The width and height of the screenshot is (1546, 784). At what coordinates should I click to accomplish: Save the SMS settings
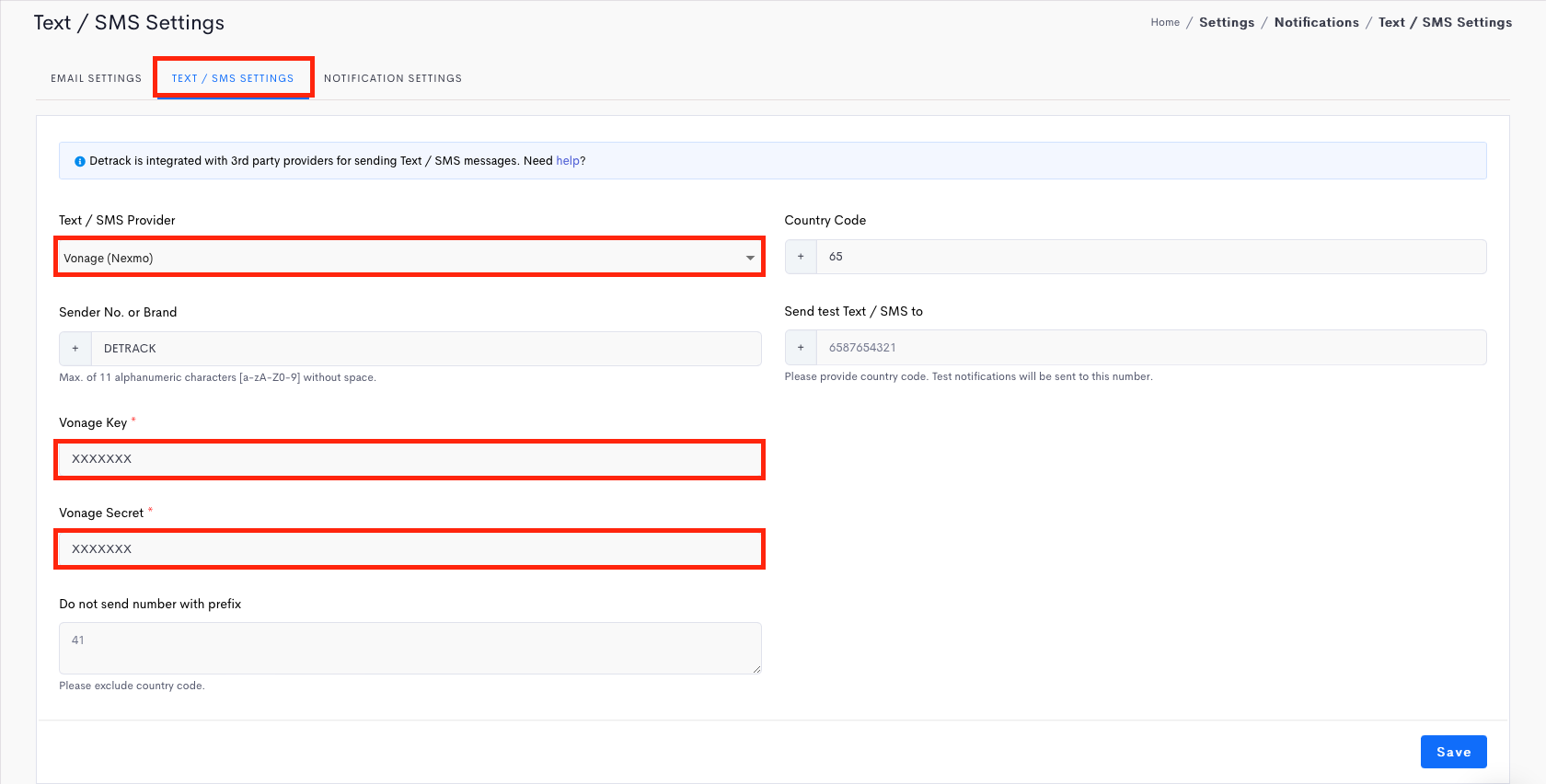1453,752
